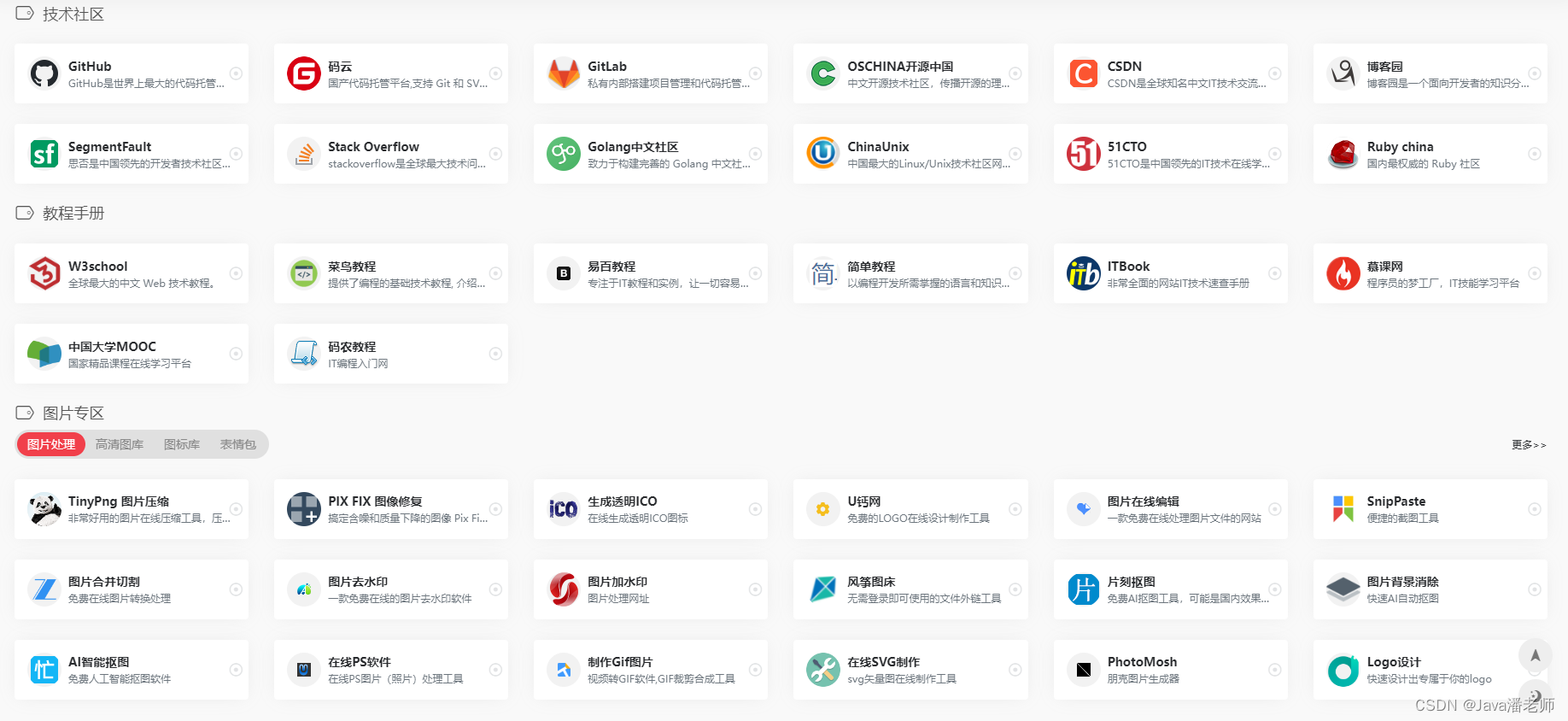Click the Stack Overflow logo icon
The height and width of the screenshot is (721, 1568).
[304, 154]
